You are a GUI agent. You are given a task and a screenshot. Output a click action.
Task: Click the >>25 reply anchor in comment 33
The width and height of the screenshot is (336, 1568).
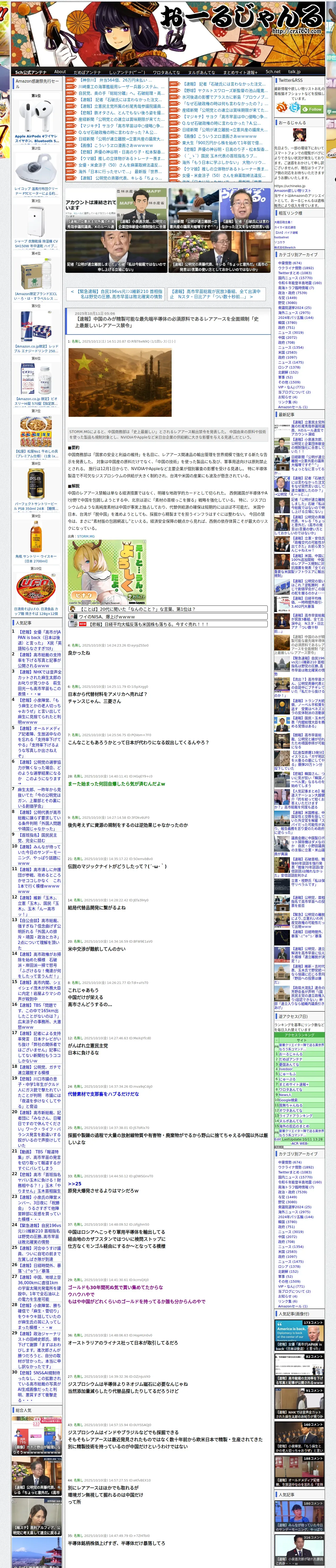coord(74,1184)
